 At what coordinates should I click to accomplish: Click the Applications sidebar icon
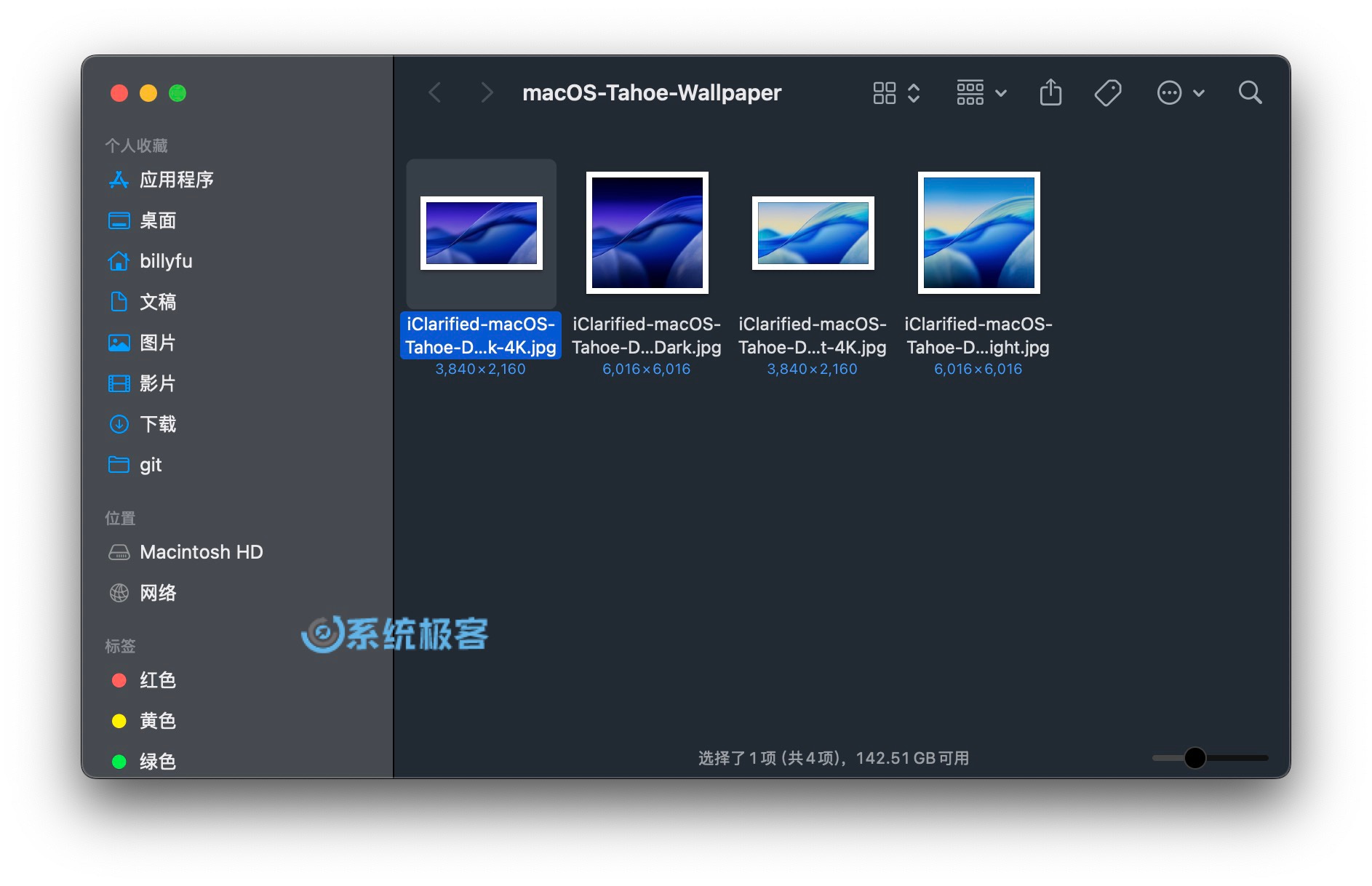point(119,180)
